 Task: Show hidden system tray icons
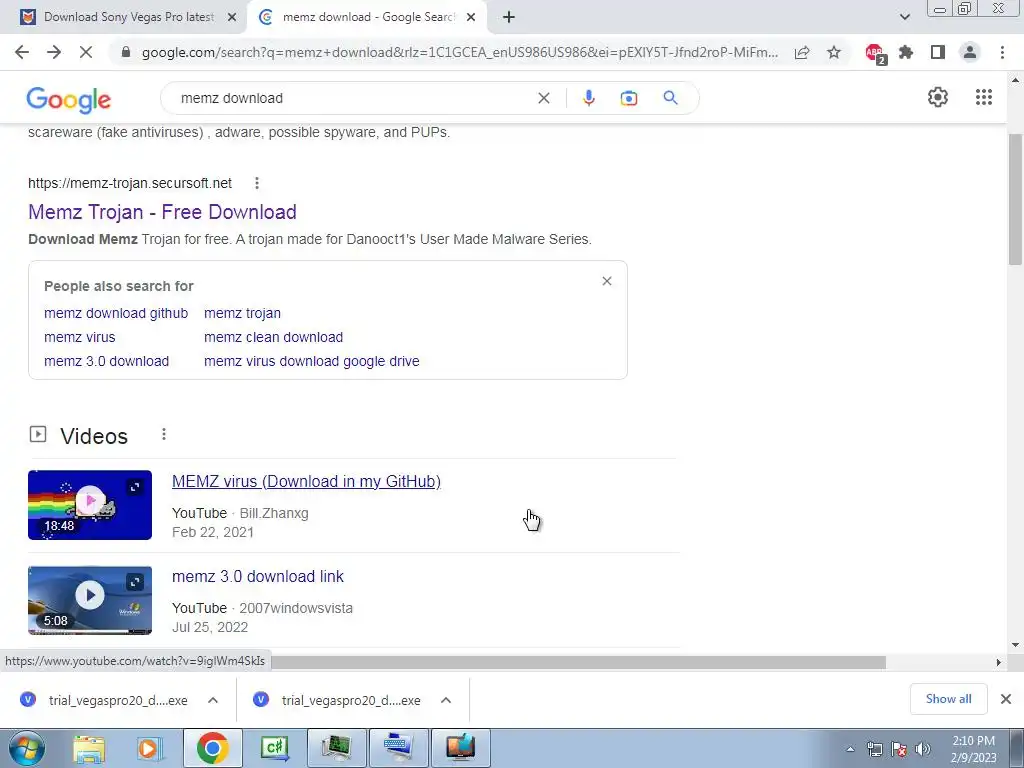[x=850, y=749]
